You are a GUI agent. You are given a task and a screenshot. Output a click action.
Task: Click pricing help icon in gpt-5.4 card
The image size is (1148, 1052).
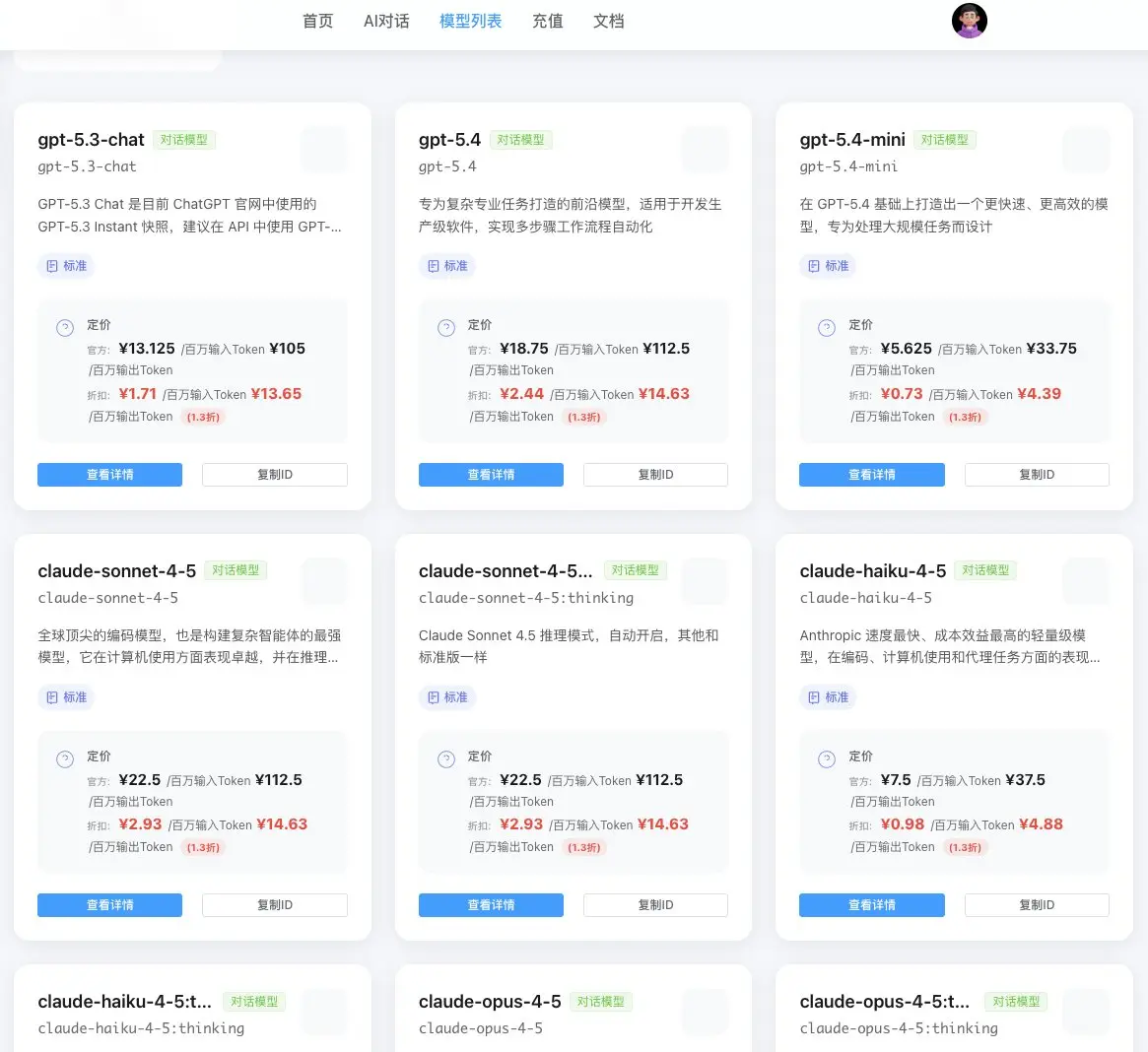[445, 328]
